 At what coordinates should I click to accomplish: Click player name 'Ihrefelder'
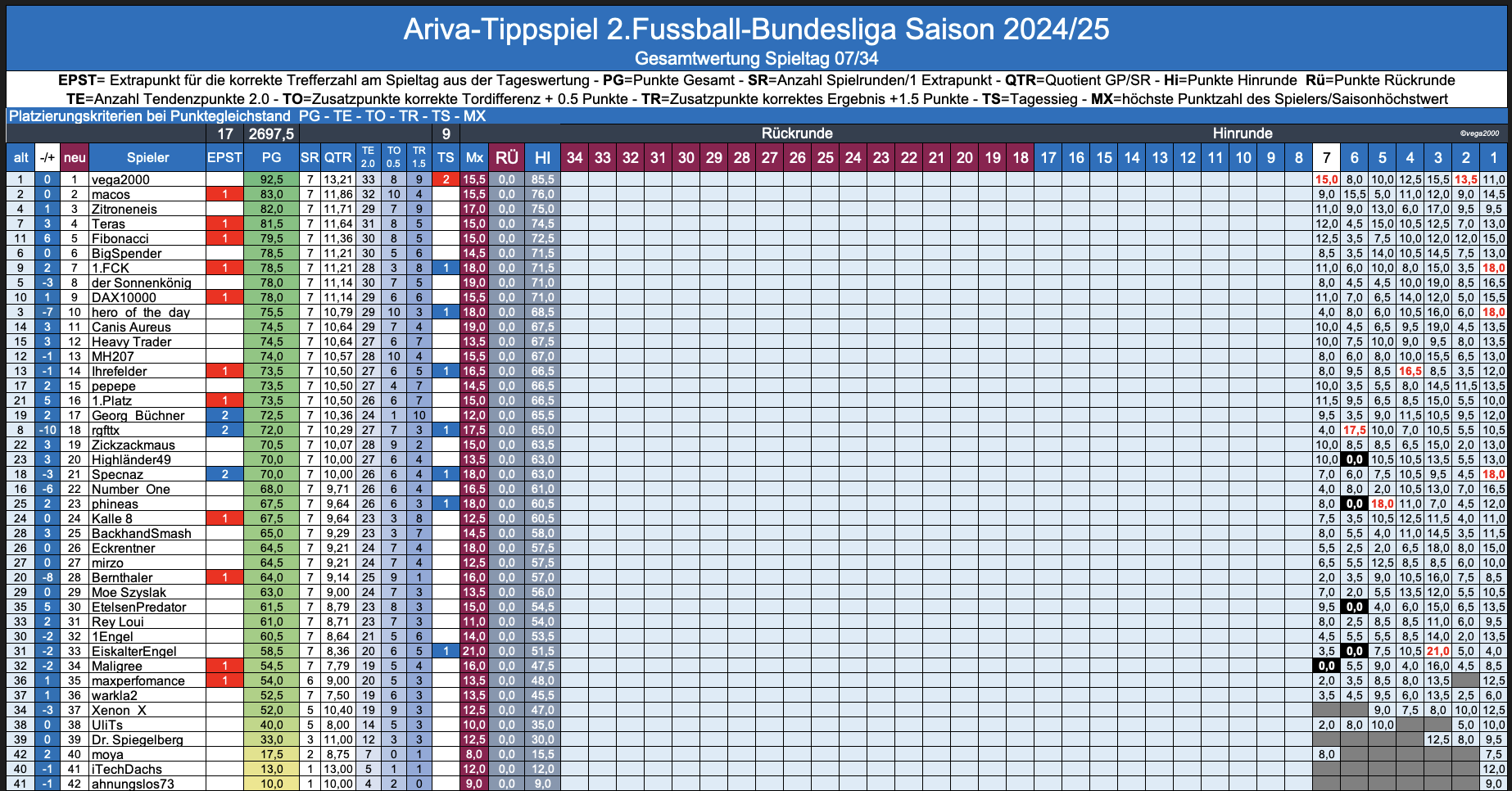(x=119, y=371)
